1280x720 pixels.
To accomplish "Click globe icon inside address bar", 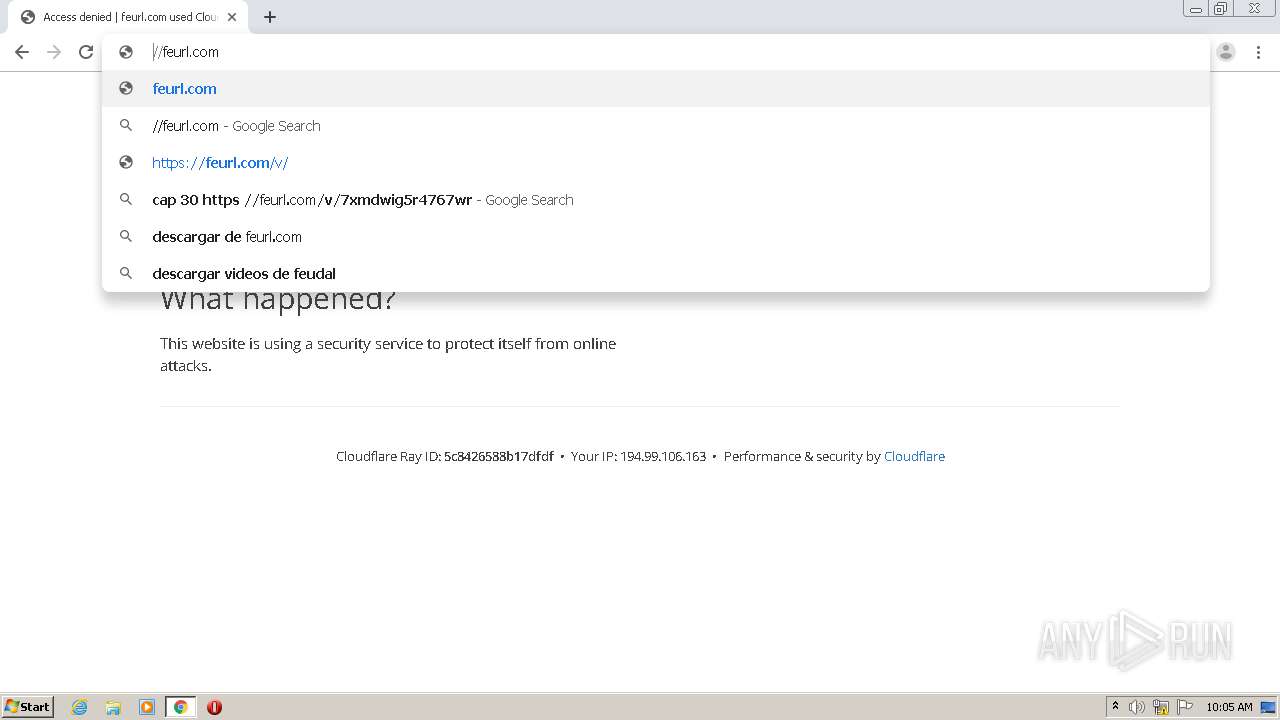I will tap(126, 52).
